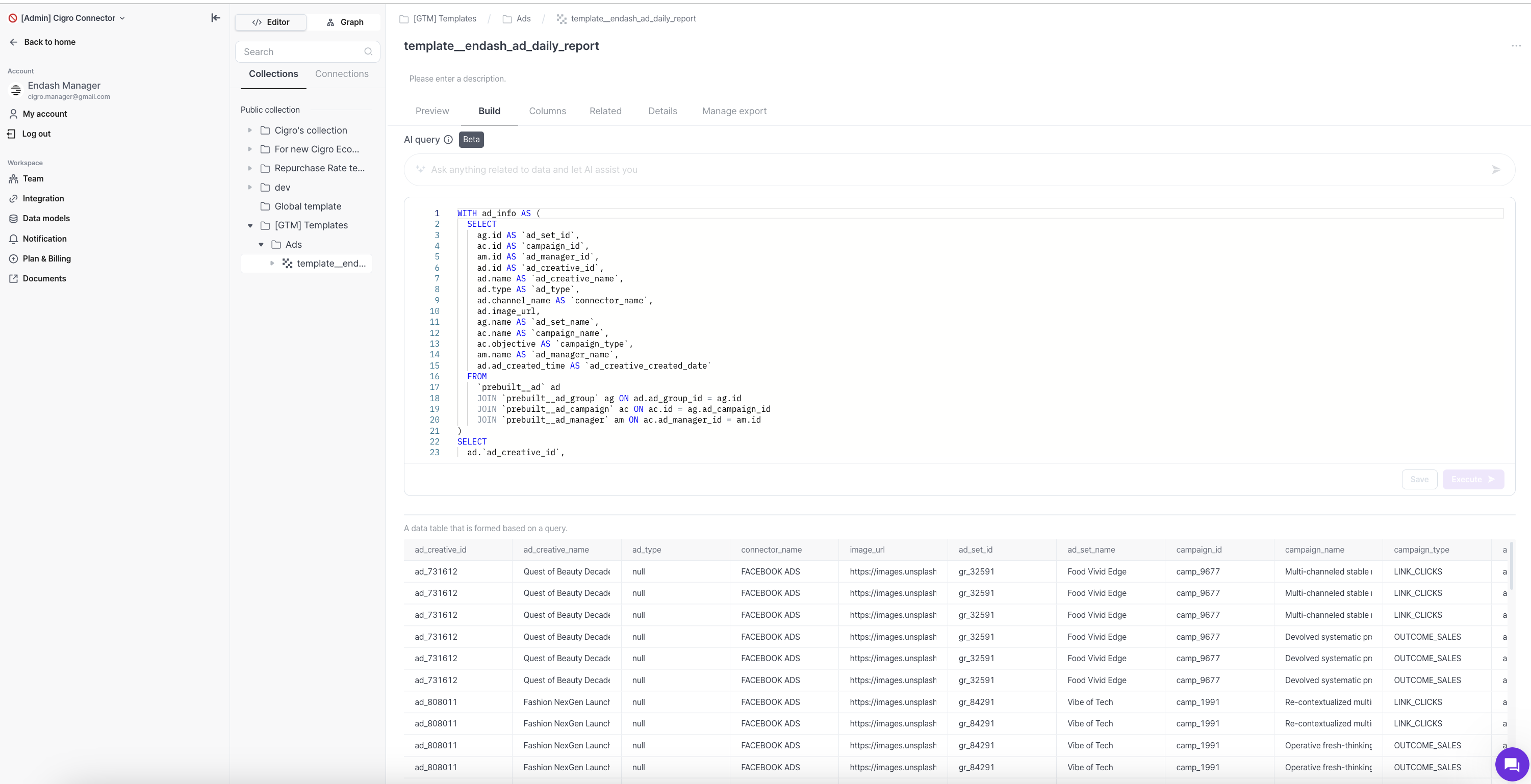Click the send arrow in AI query box
The width and height of the screenshot is (1531, 784).
[x=1496, y=170]
